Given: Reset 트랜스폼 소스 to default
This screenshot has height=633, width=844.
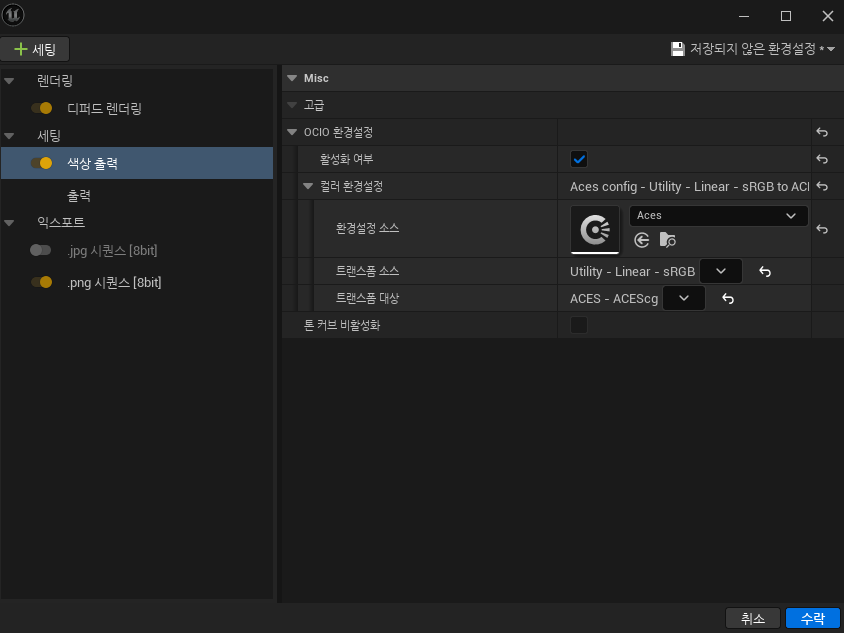Looking at the screenshot, I should [x=765, y=272].
